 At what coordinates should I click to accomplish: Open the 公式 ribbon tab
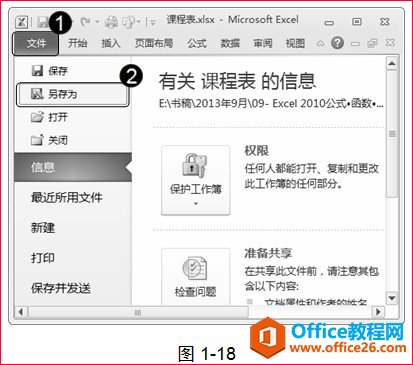(197, 43)
